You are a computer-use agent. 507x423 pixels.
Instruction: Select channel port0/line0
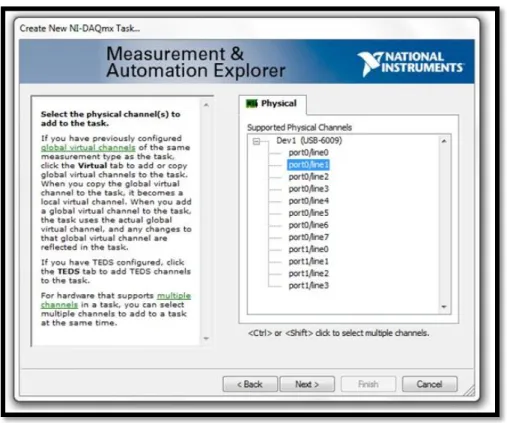pos(308,153)
